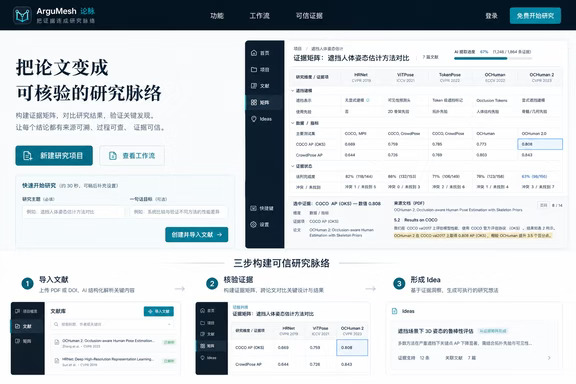The image size is (576, 384).
Task: Click the 5.2 Results on COCO heading
Action: [415, 220]
